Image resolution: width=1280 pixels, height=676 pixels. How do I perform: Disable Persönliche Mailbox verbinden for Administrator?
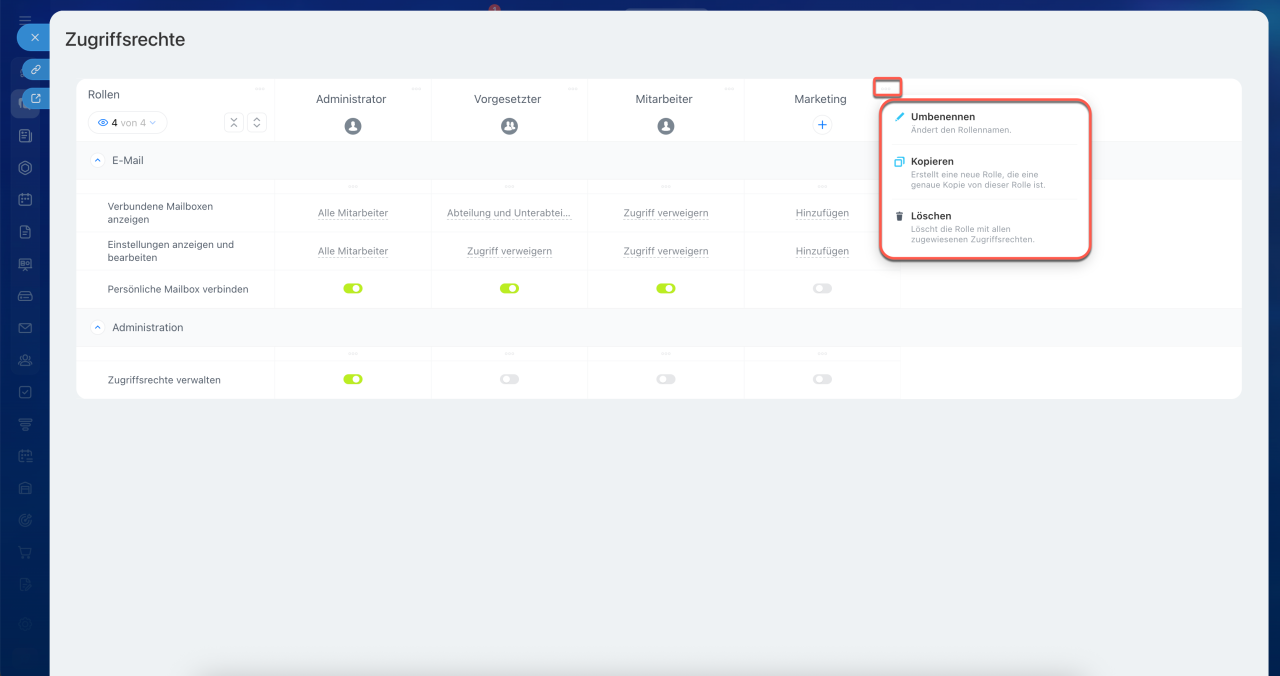pyautogui.click(x=352, y=288)
